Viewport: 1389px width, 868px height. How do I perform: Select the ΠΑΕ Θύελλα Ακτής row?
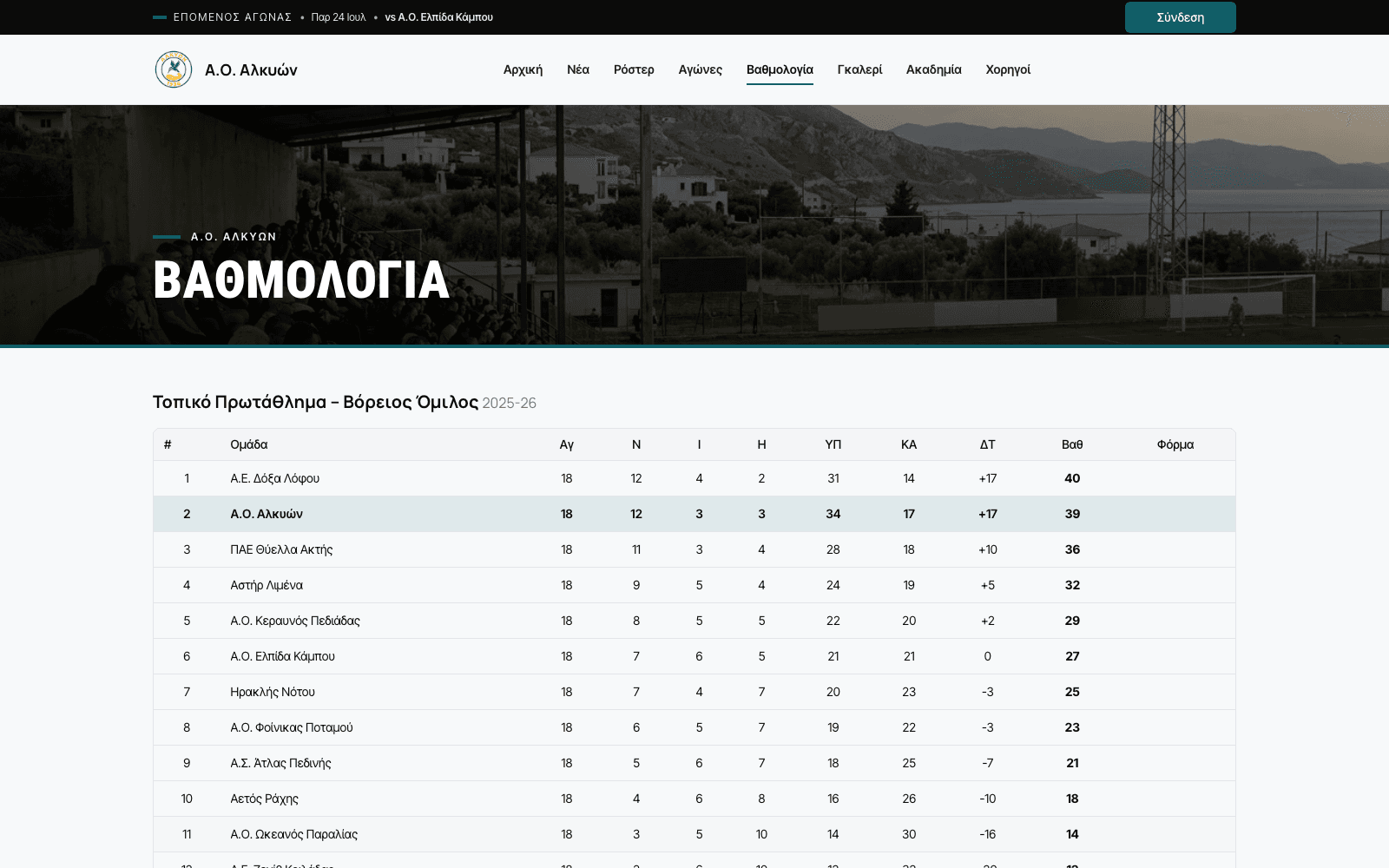pyautogui.click(x=694, y=549)
